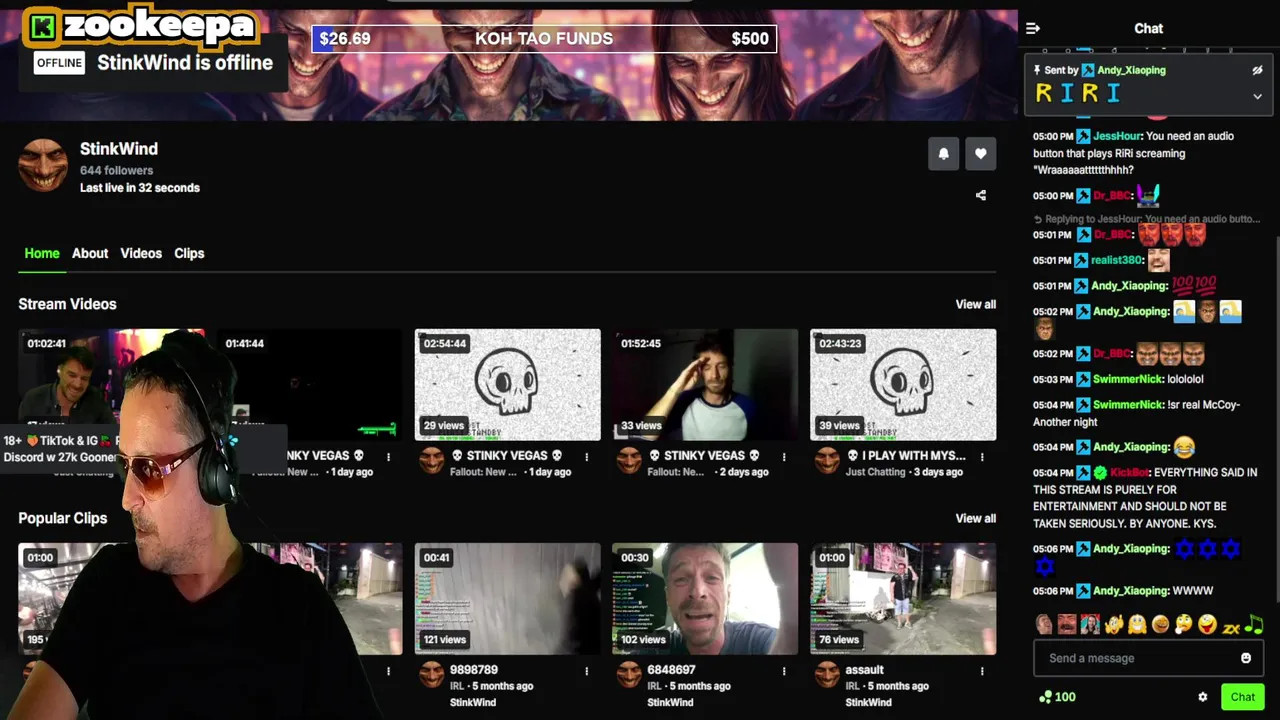Open options menu for 2 days ago STINKY VEGAS video
The image size is (1280, 720).
tap(784, 457)
